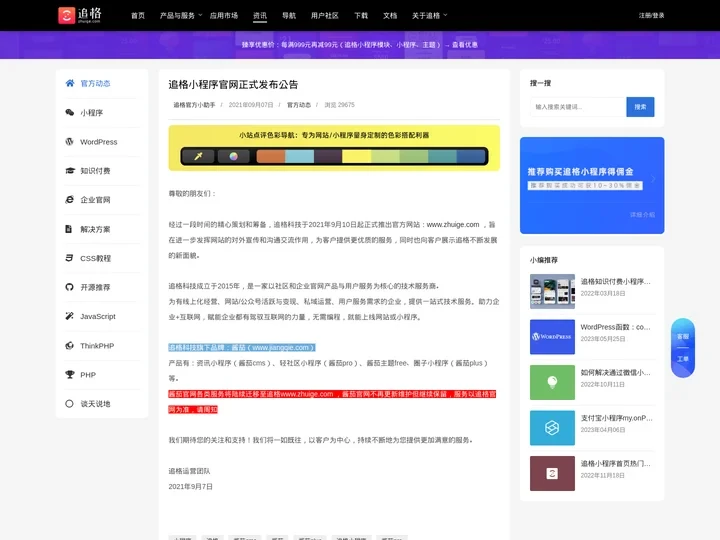
Task: Select the 谈天说地 circle icon
Action: (x=69, y=404)
